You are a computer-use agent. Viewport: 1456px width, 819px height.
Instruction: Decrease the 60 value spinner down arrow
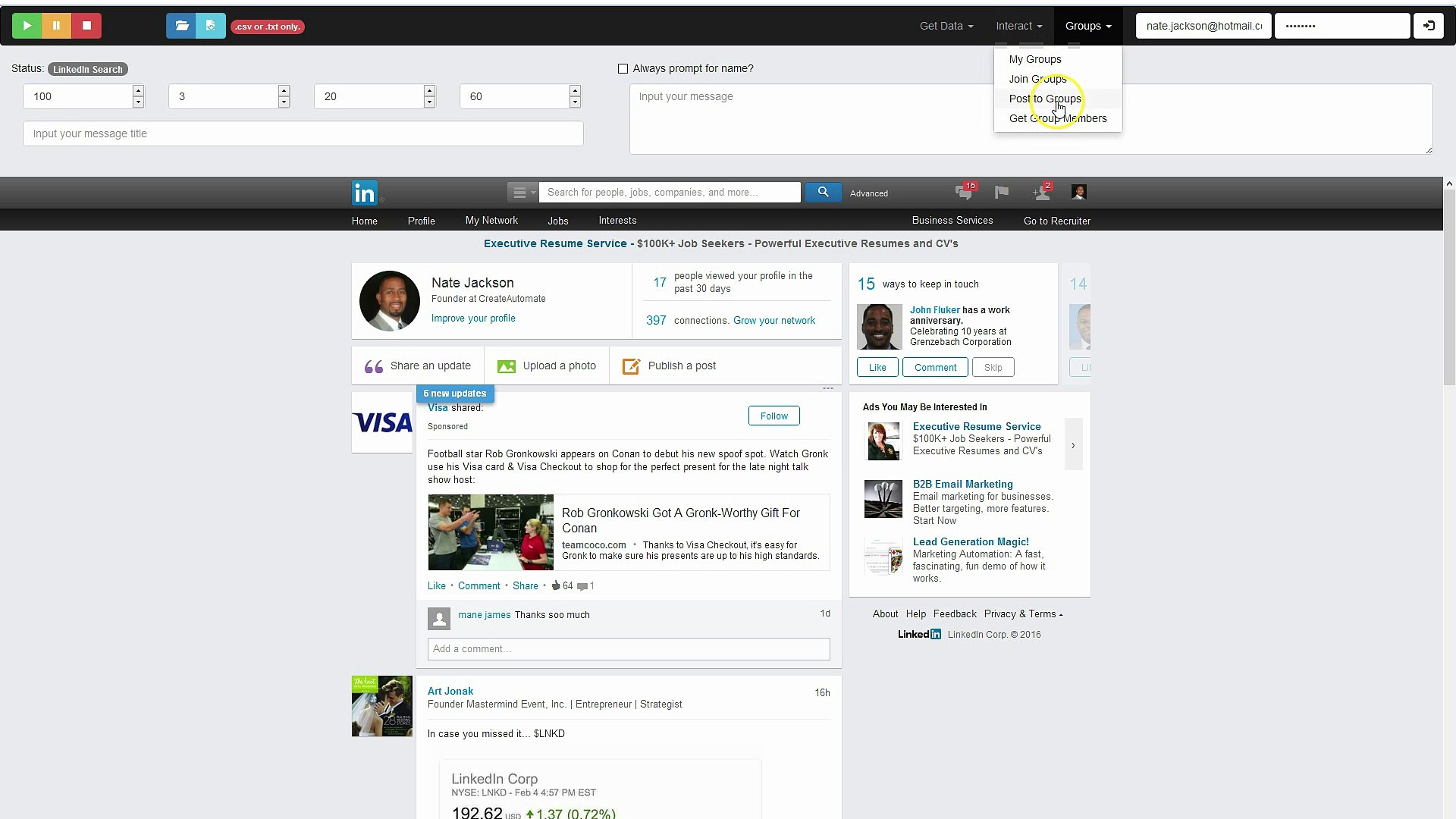pos(575,102)
